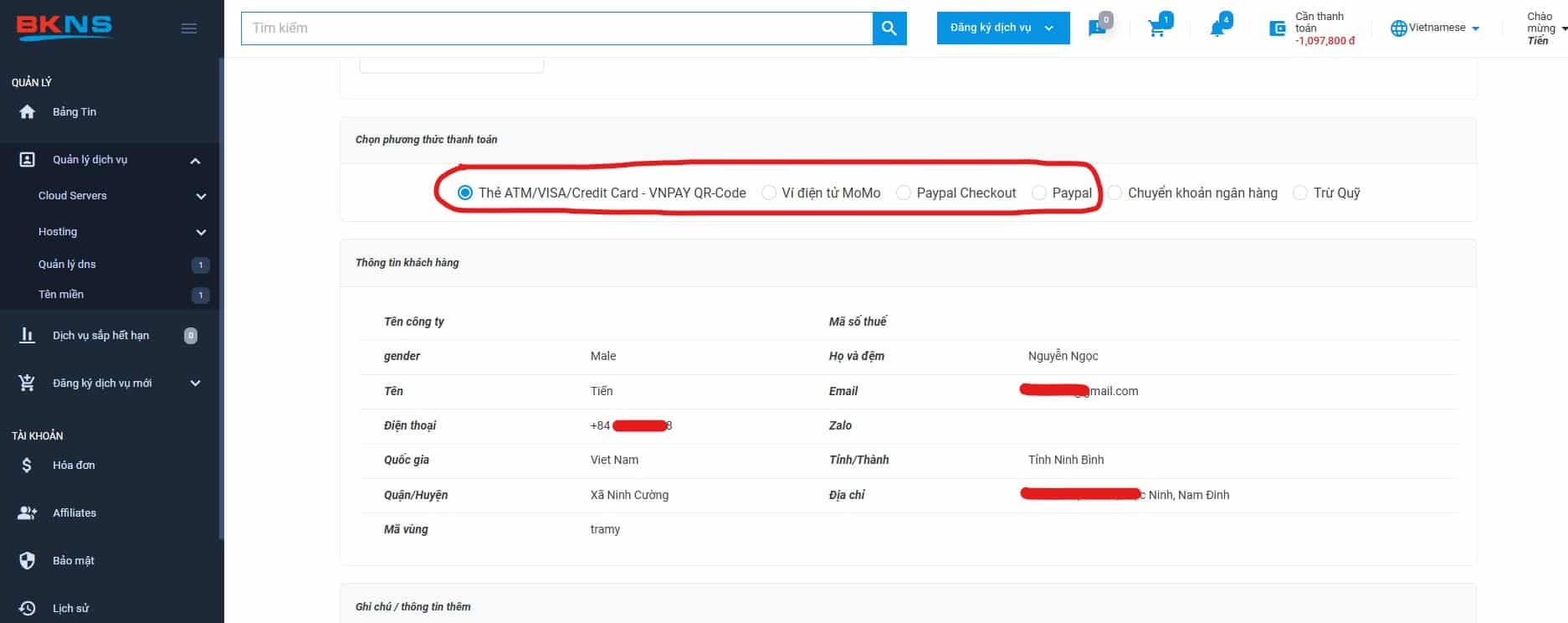
Task: Go to Affiliates in the sidebar
Action: [x=74, y=513]
